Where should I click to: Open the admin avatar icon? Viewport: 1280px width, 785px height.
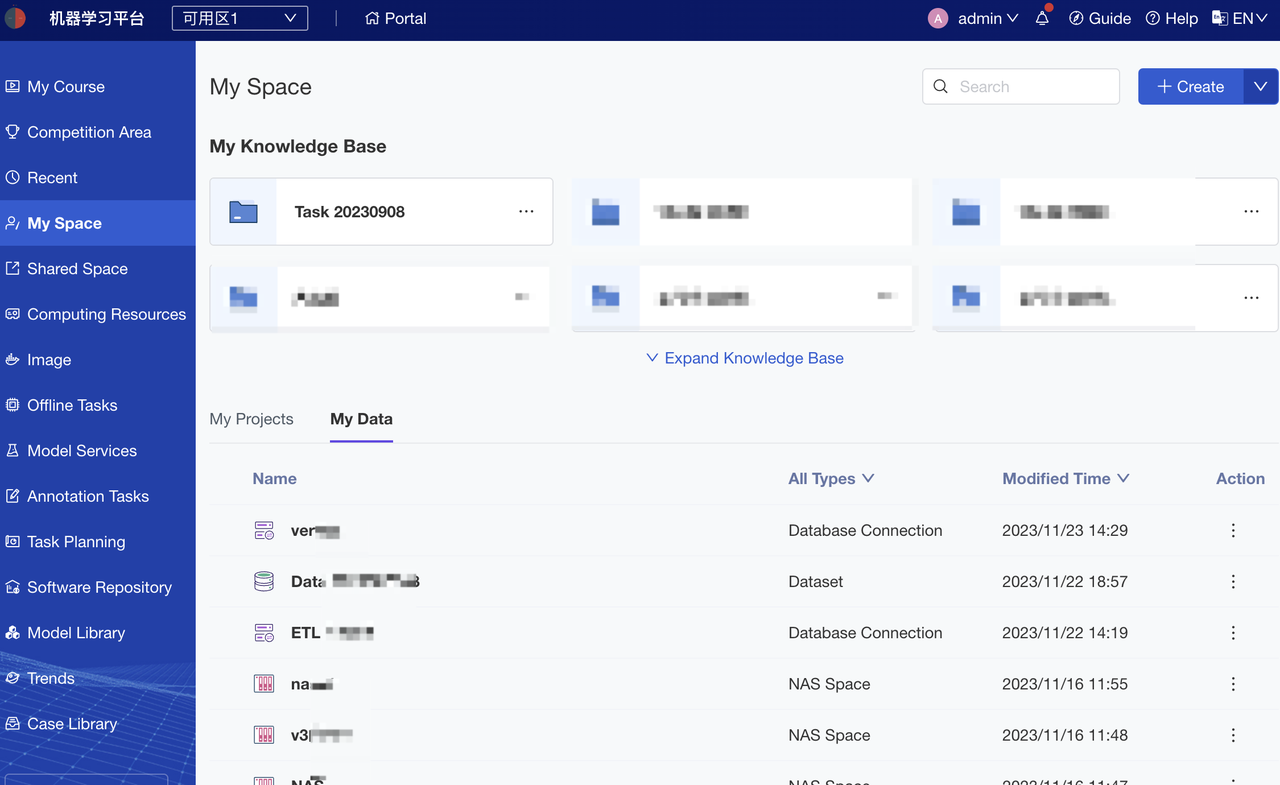(938, 18)
